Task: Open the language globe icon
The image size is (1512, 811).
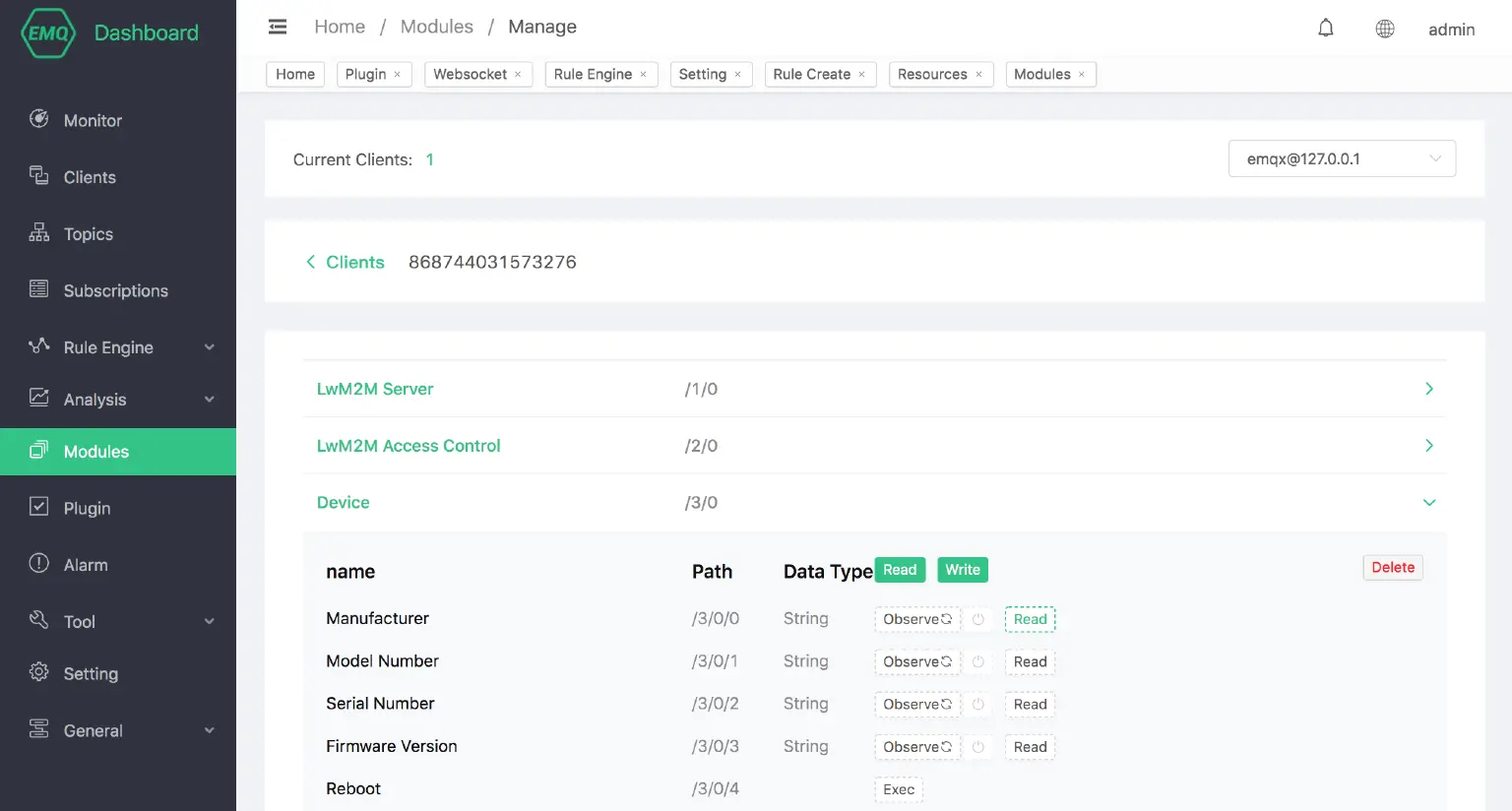Action: click(1384, 29)
